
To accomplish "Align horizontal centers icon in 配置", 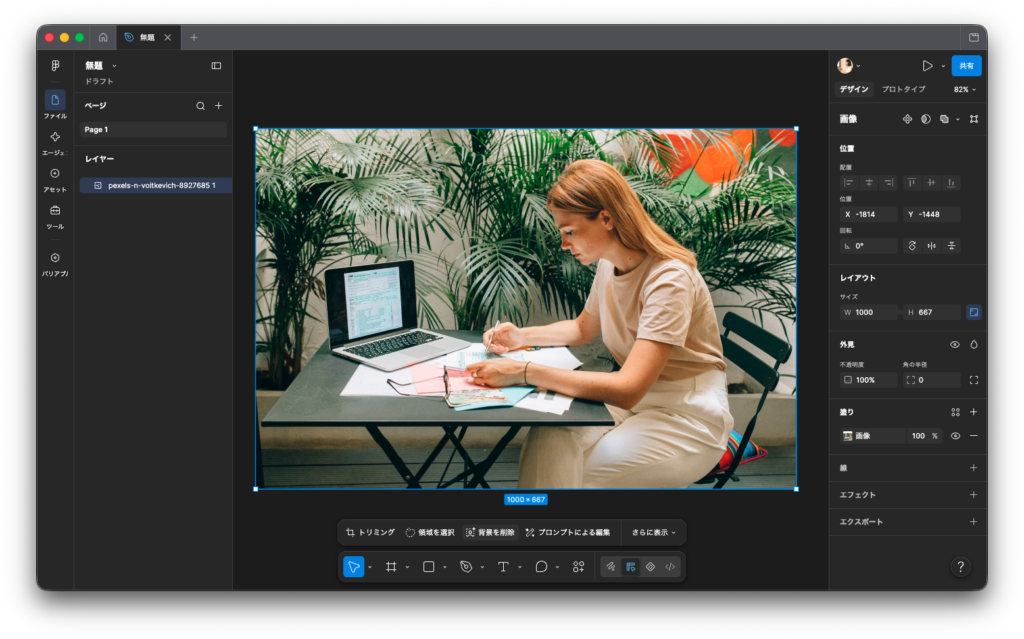I will click(869, 183).
